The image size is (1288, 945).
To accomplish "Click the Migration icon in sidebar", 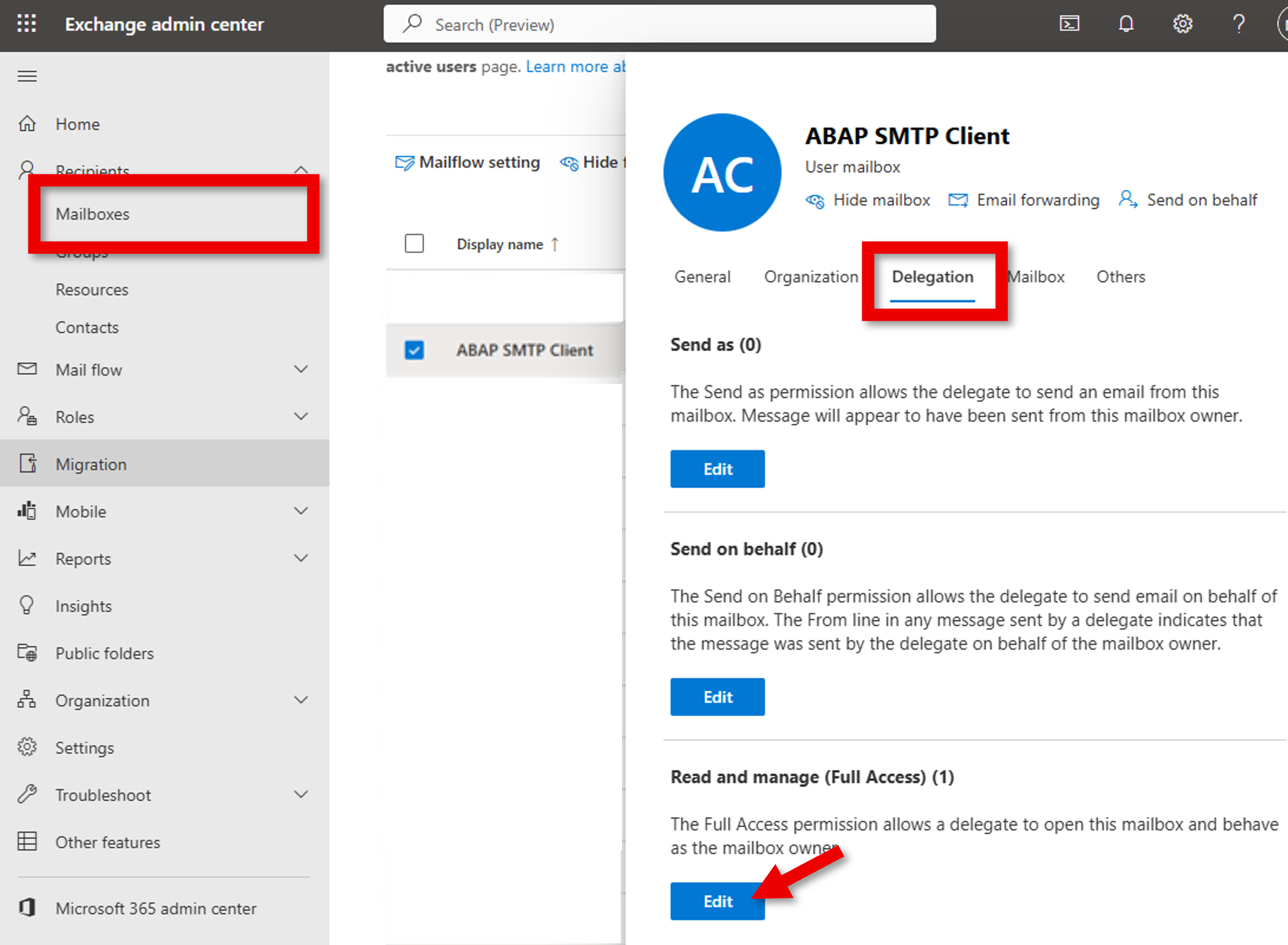I will [27, 463].
